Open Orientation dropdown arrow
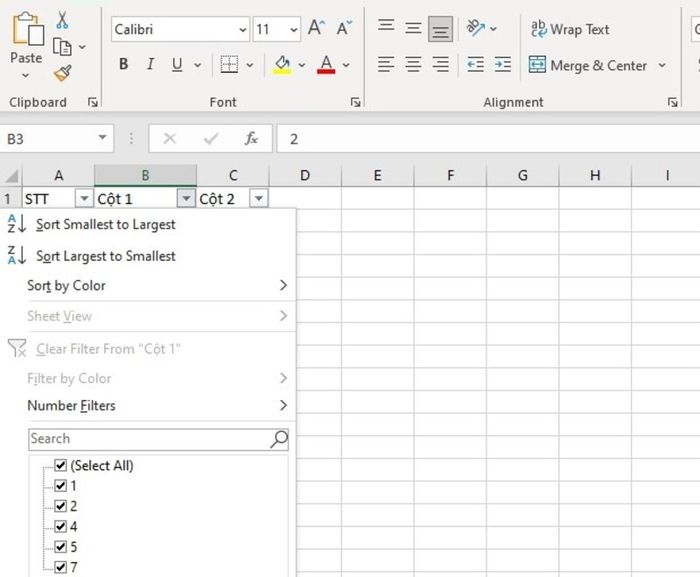Image resolution: width=700 pixels, height=577 pixels. (x=493, y=29)
